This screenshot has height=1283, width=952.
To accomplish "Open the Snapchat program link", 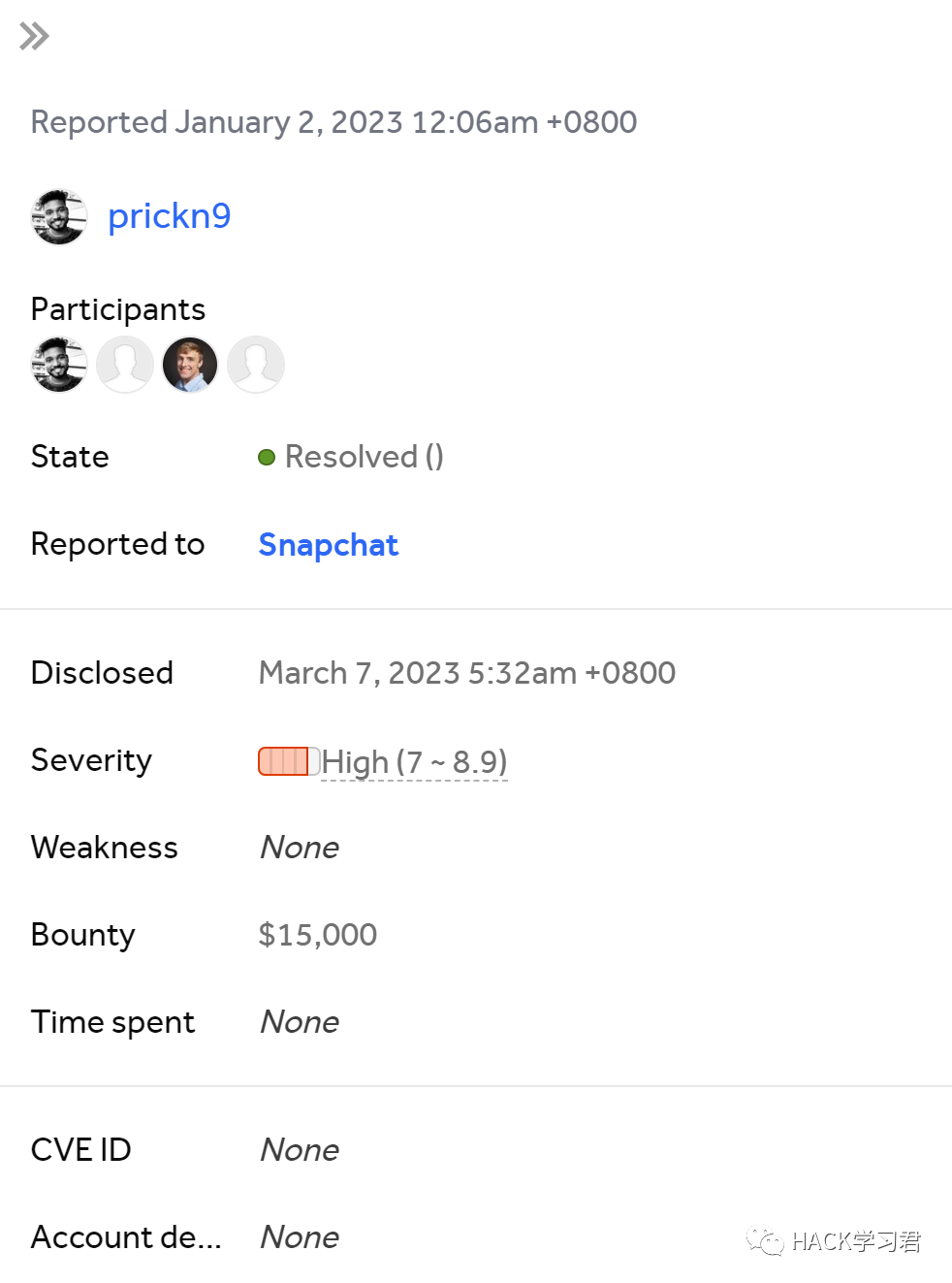I will tap(328, 545).
